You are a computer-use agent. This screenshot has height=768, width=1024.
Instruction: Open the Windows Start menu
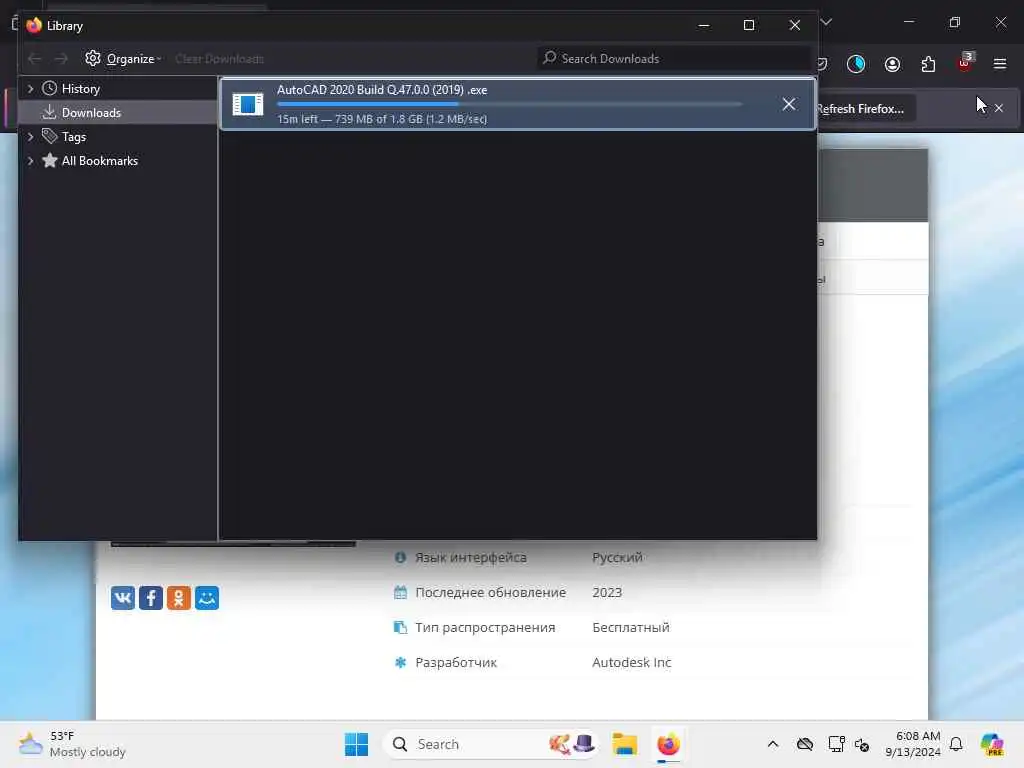[x=357, y=744]
